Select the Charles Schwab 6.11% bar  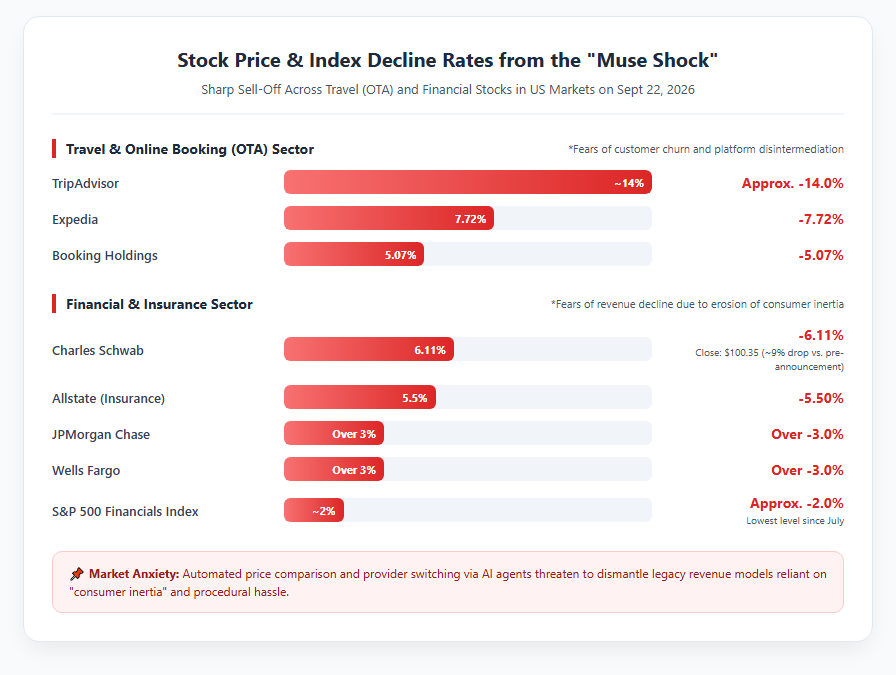coord(369,349)
